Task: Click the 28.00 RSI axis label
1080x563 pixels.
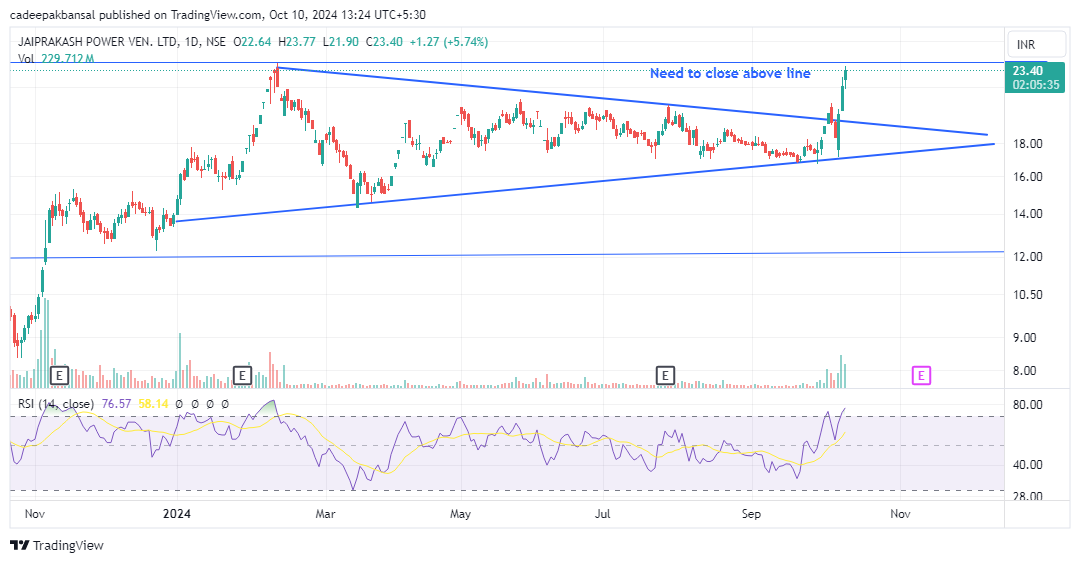Action: point(1027,496)
